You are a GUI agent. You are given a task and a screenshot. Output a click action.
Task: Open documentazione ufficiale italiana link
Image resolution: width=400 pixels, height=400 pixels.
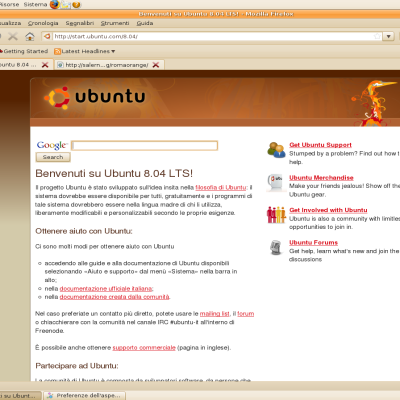(x=106, y=289)
